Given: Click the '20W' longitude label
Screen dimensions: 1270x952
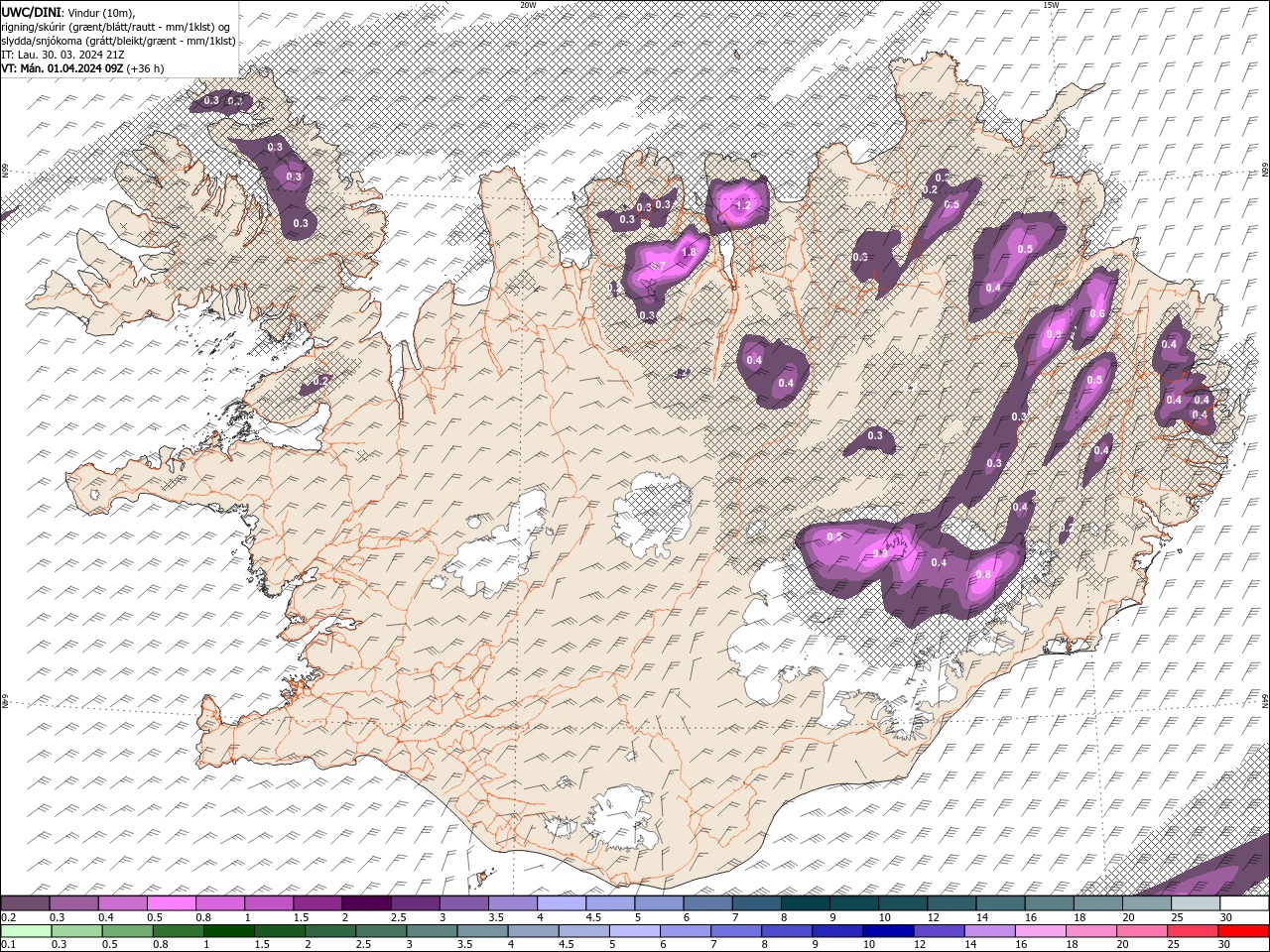Looking at the screenshot, I should click(x=528, y=5).
